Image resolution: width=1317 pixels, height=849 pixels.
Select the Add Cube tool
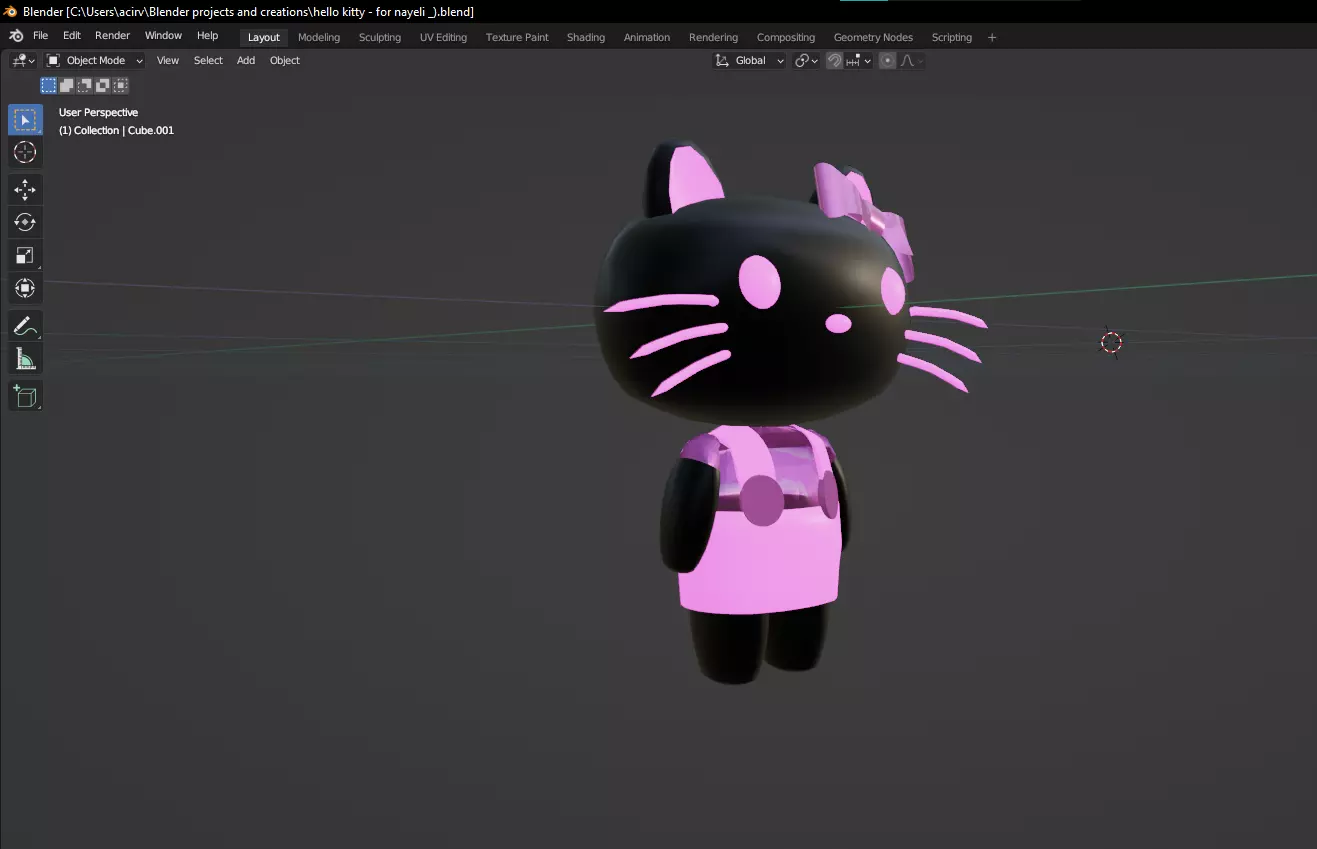(25, 396)
